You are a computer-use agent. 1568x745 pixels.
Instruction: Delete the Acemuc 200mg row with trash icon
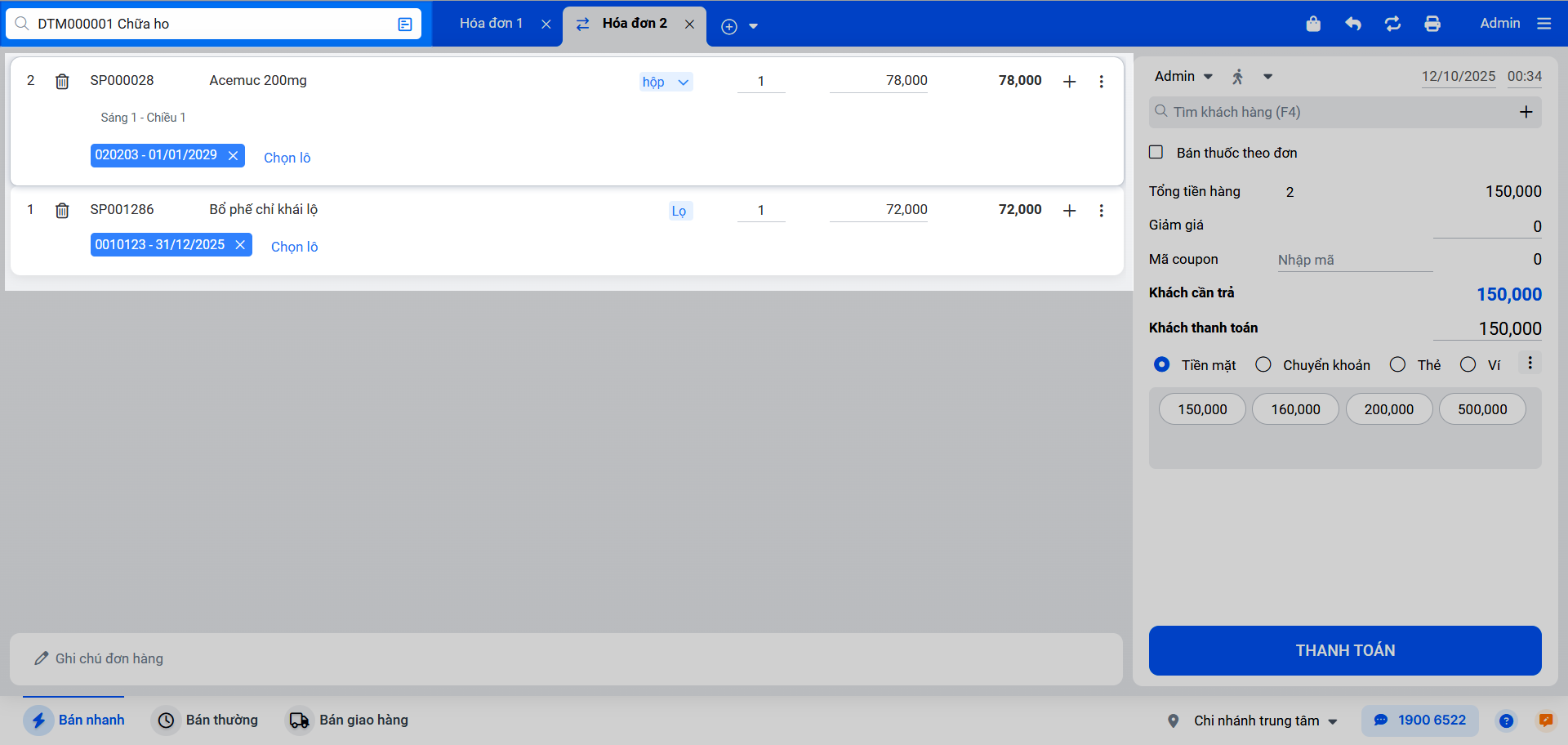[62, 81]
